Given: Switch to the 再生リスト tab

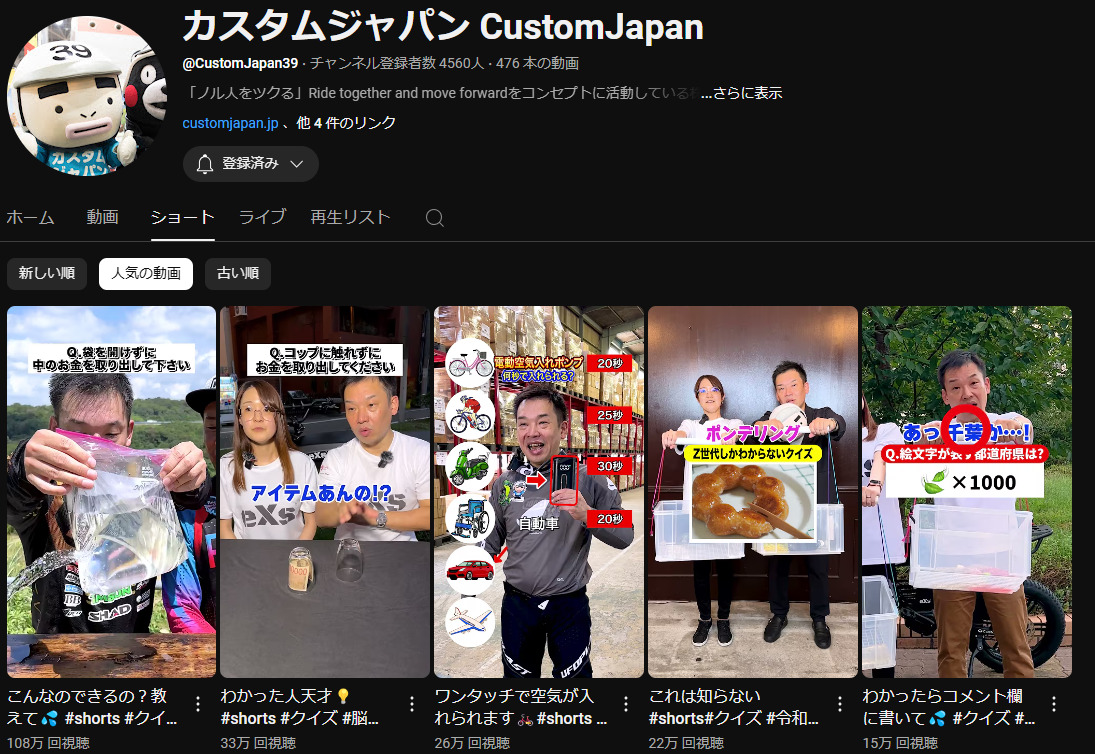Looking at the screenshot, I should tap(350, 217).
